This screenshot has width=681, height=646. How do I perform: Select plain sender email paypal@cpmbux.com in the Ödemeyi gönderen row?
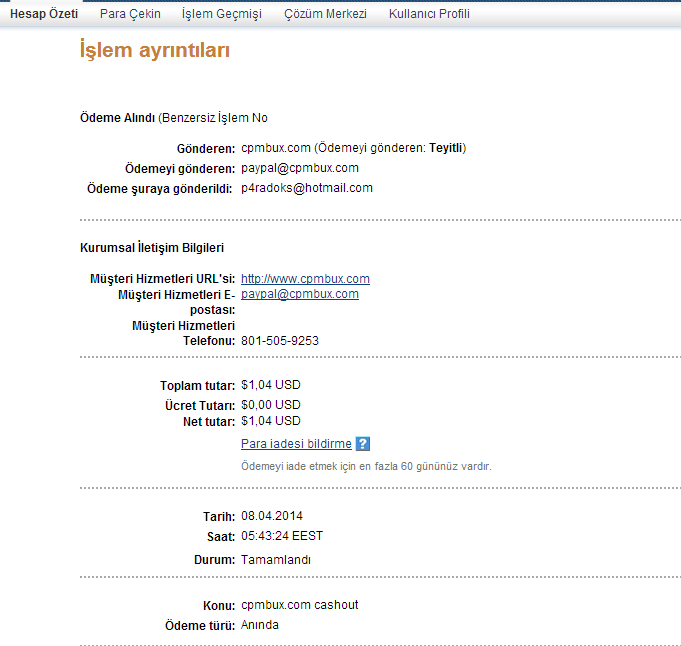(300, 168)
